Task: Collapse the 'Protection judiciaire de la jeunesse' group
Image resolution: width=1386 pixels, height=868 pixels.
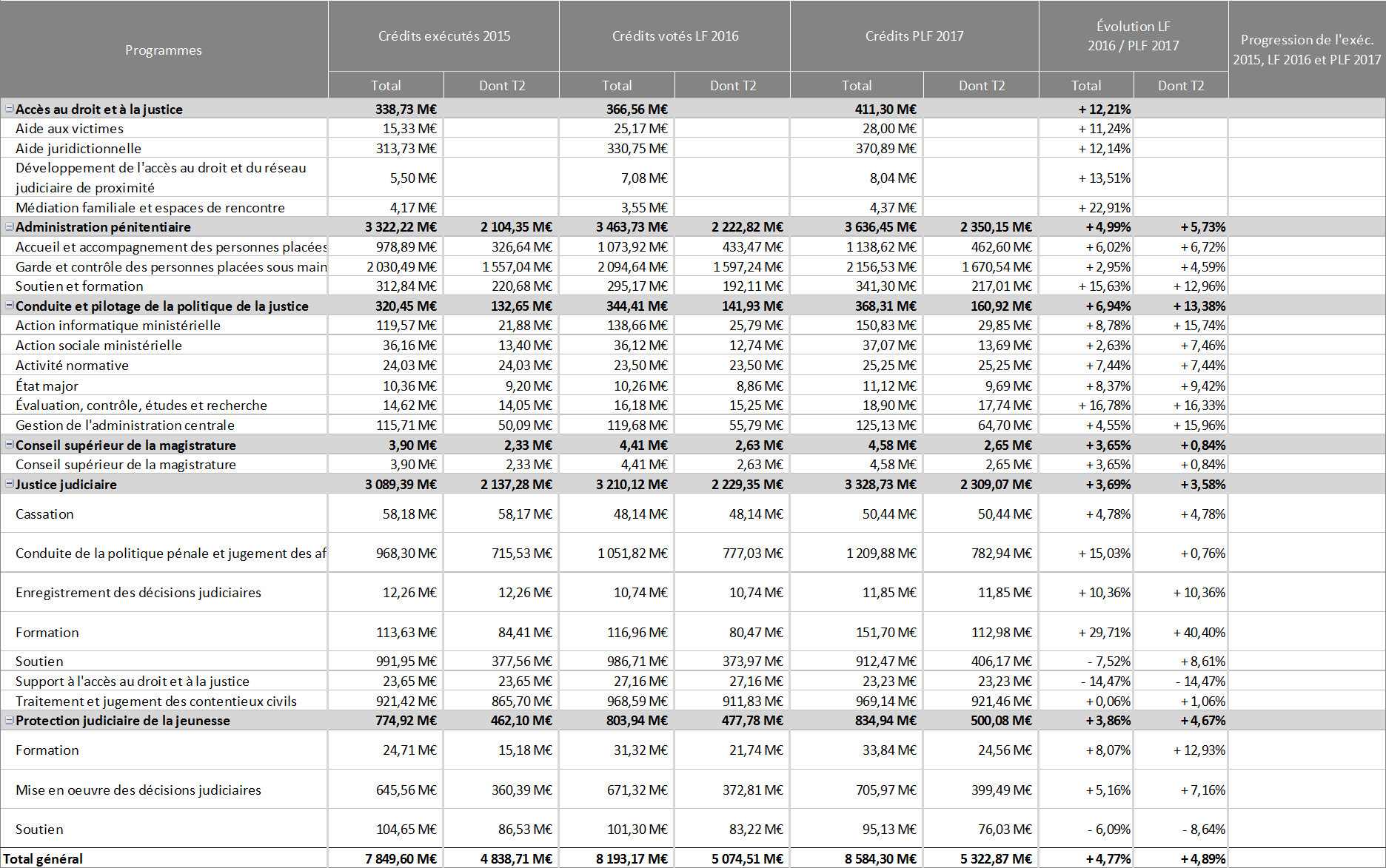Action: (x=9, y=720)
